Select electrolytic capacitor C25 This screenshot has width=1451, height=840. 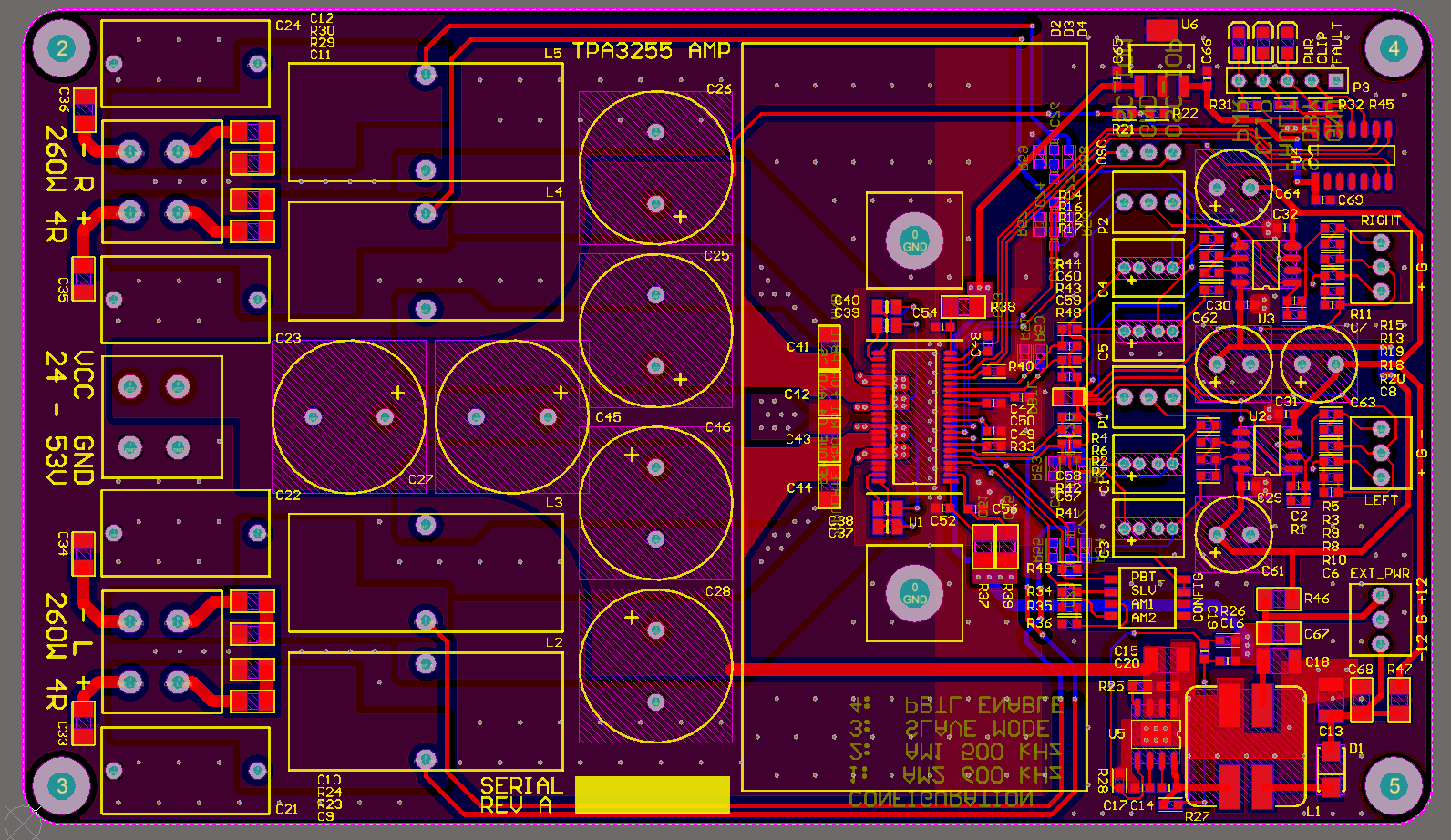[x=655, y=331]
